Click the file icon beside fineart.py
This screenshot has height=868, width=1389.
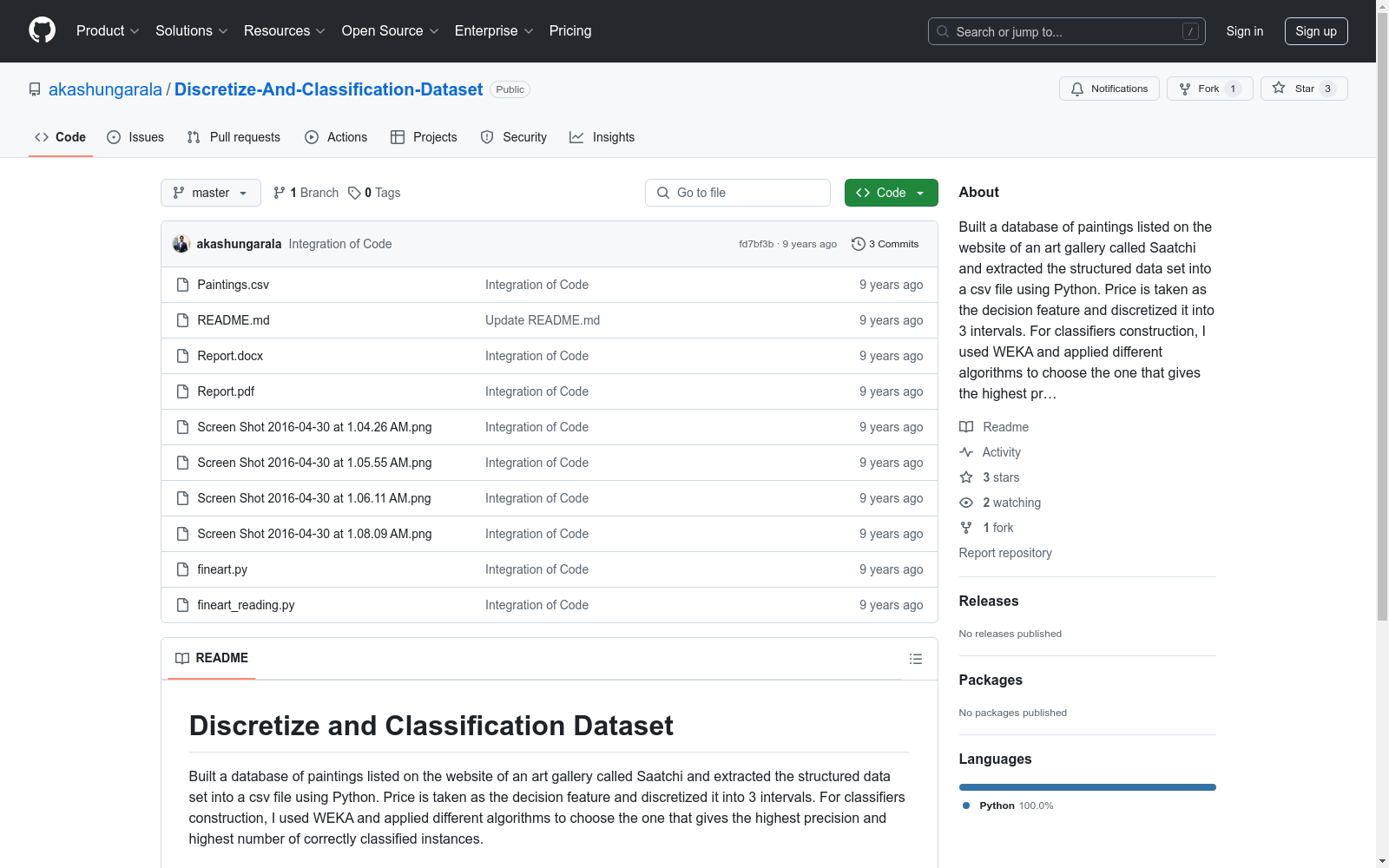click(182, 569)
